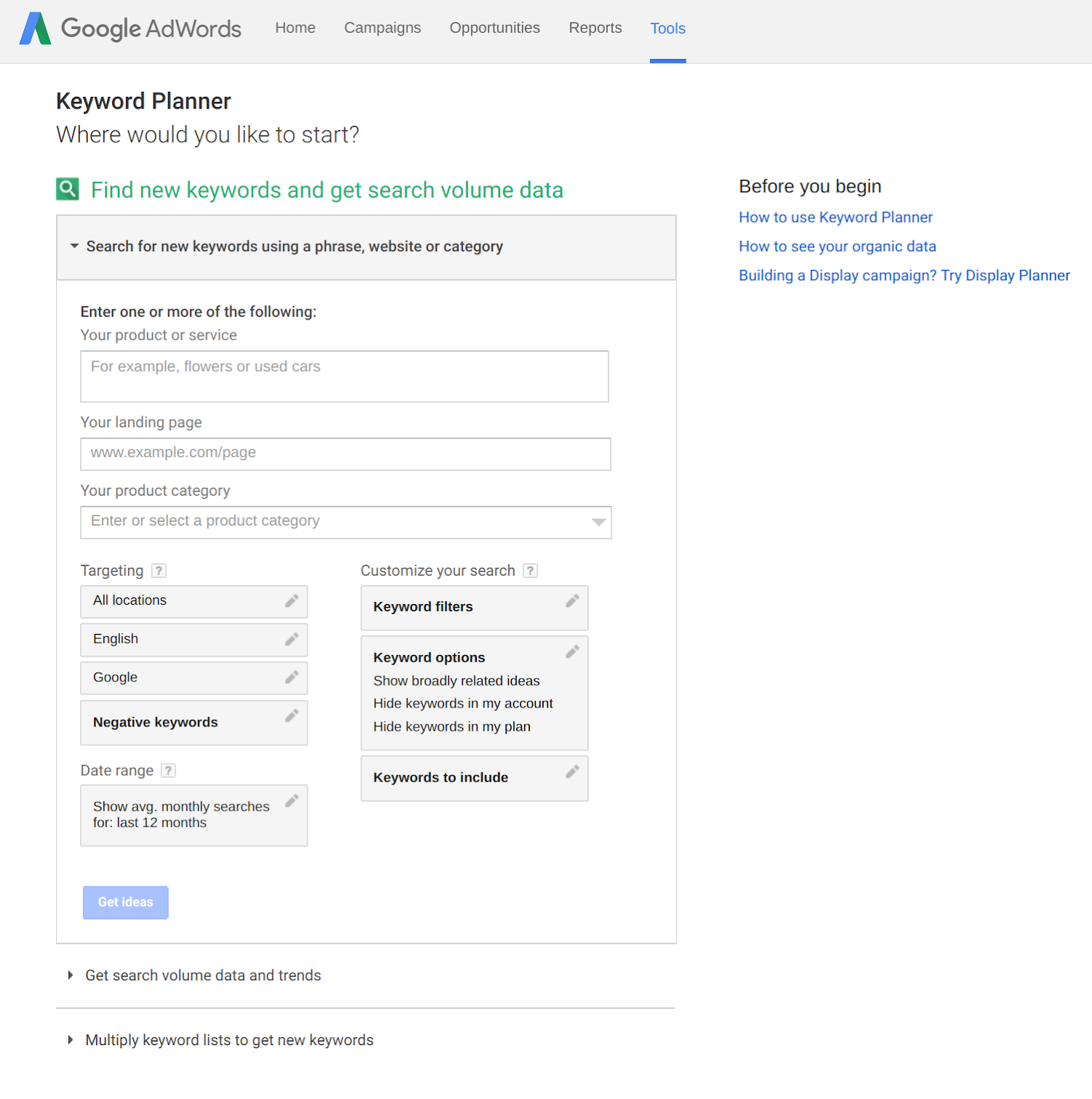This screenshot has width=1092, height=1099.
Task: Go to the Home tab
Action: click(296, 28)
